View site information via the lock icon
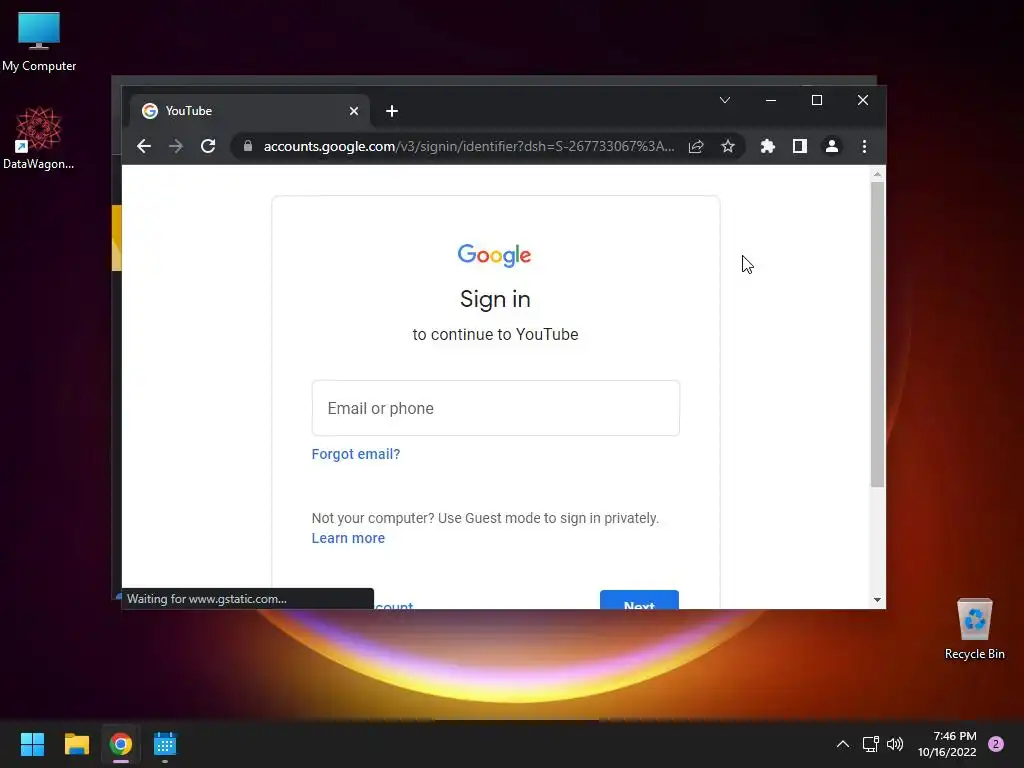 (248, 146)
